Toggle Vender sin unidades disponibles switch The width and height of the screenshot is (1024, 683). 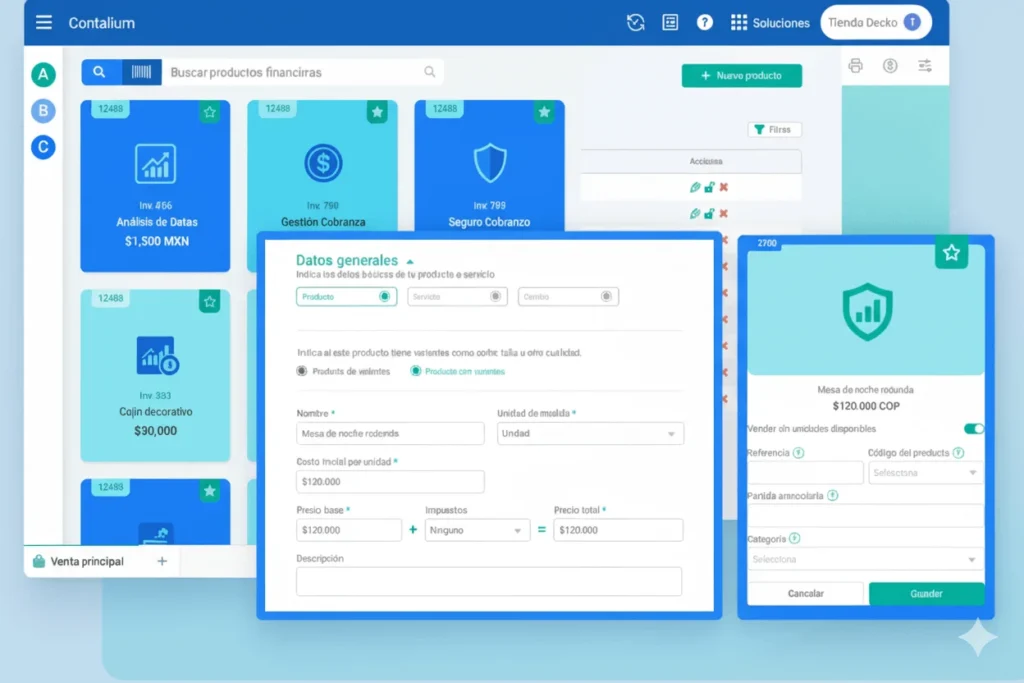click(x=973, y=428)
